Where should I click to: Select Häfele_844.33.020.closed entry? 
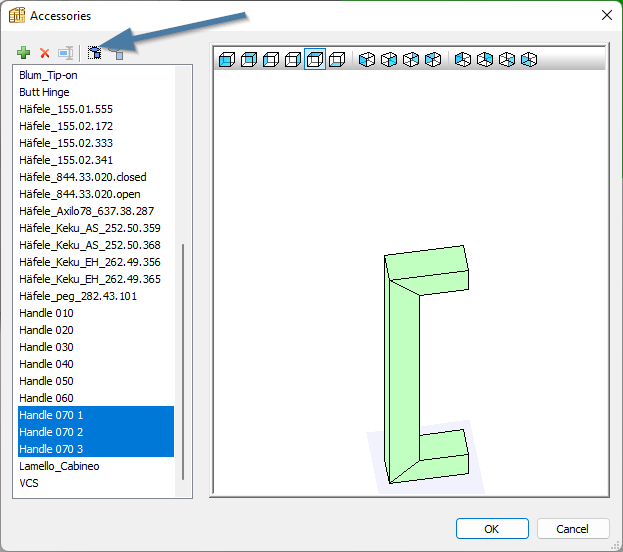point(96,177)
